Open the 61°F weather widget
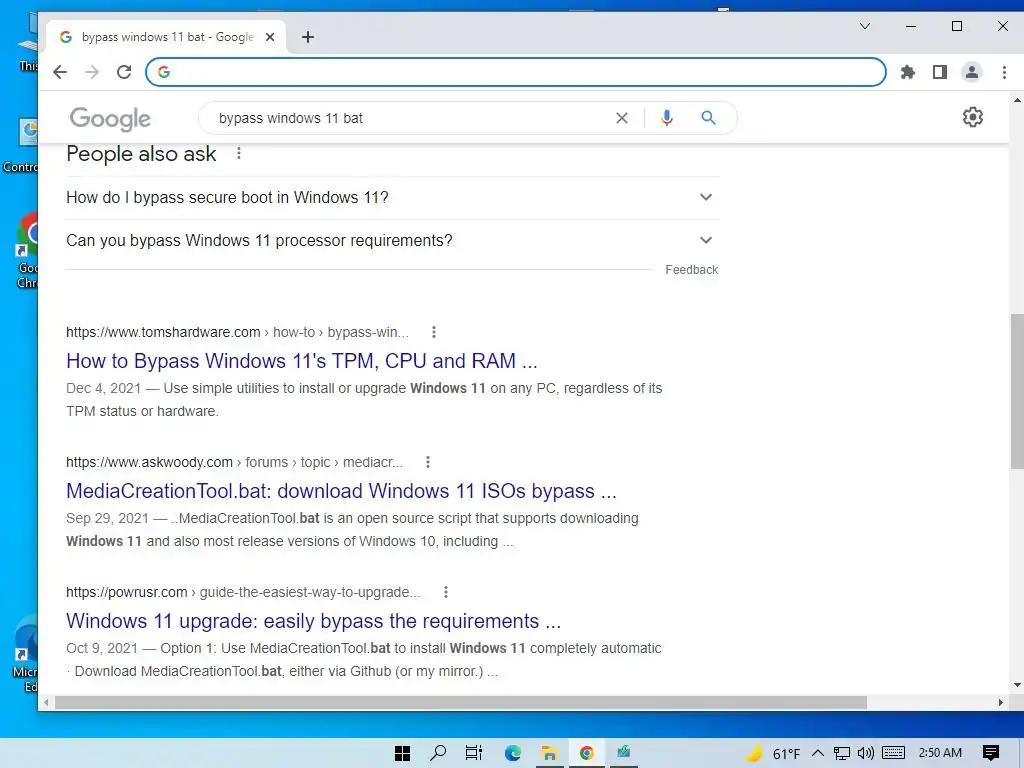The height and width of the screenshot is (768, 1024). tap(773, 753)
